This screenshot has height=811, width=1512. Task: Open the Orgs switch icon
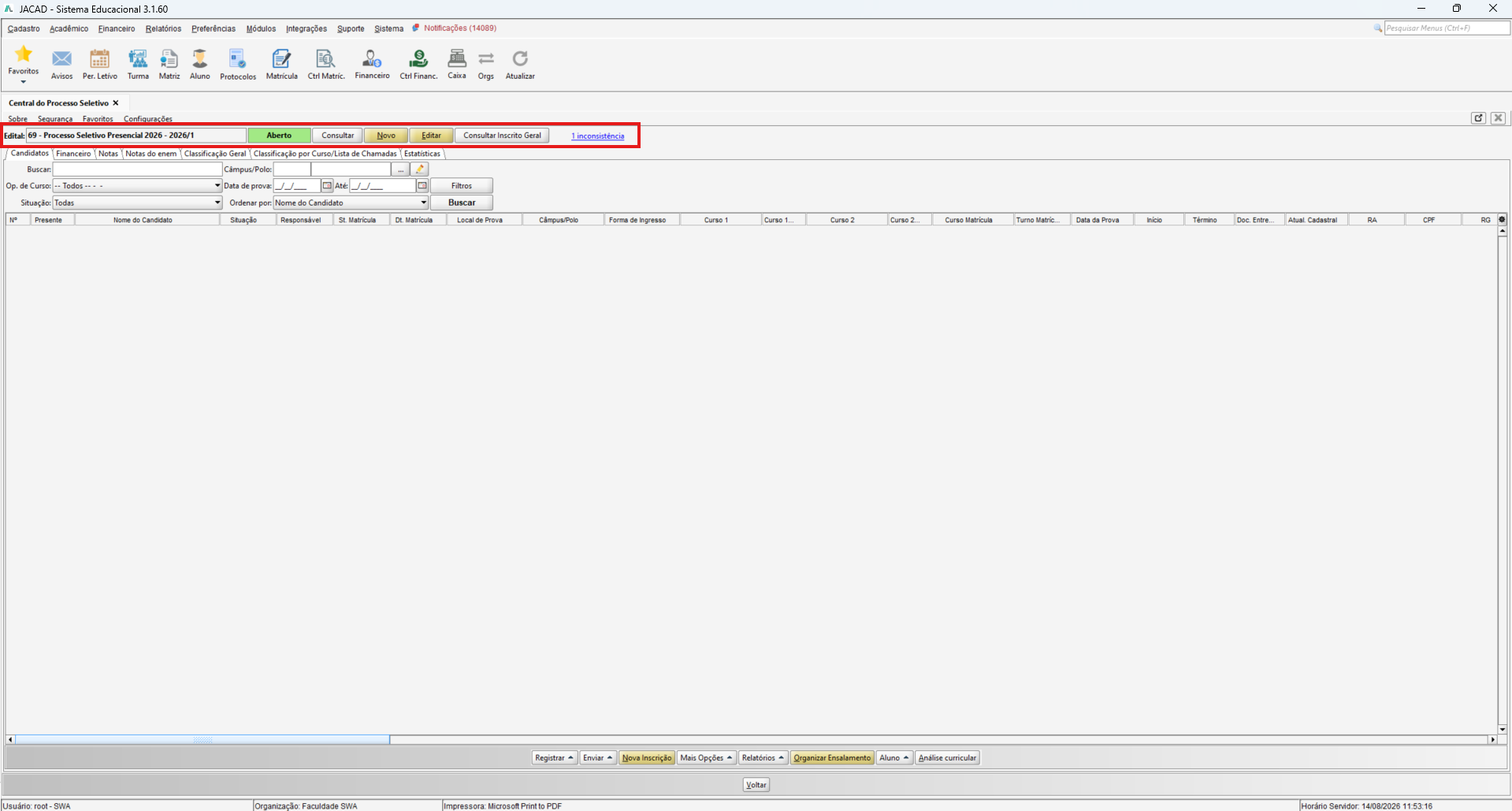point(486,59)
